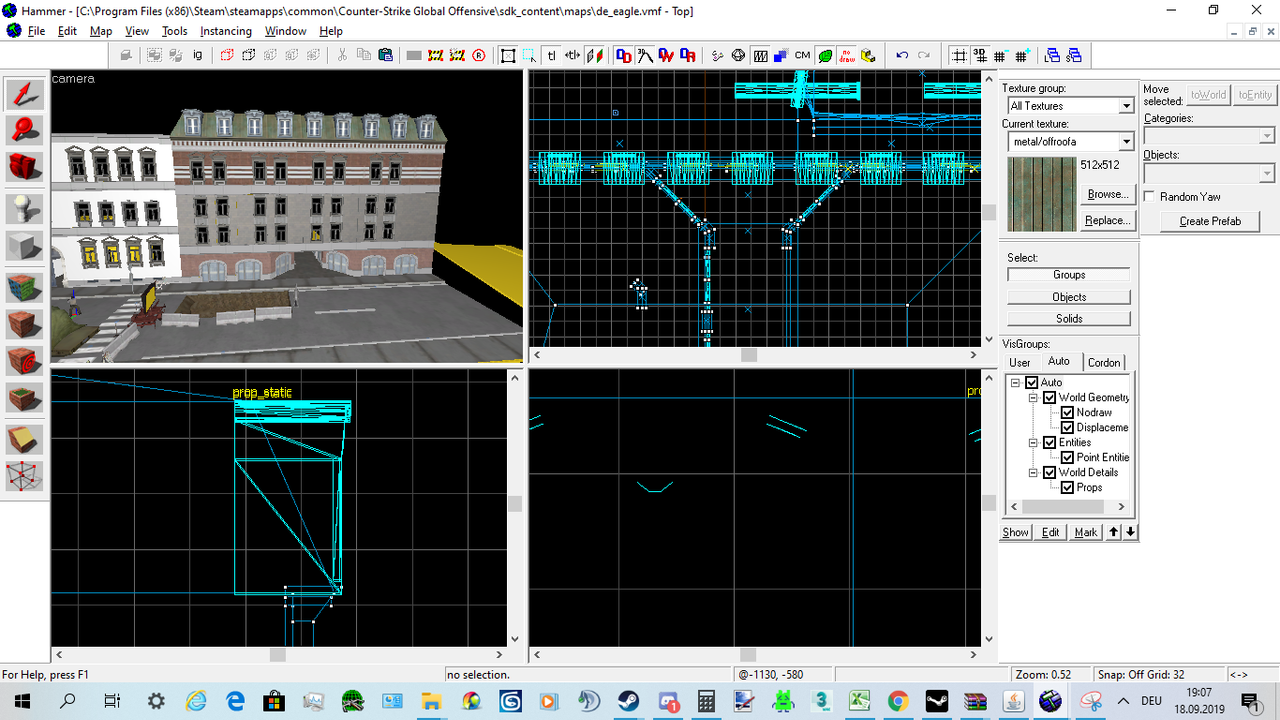Activate the Clipping tool
Image resolution: width=1280 pixels, height=720 pixels.
point(25,439)
